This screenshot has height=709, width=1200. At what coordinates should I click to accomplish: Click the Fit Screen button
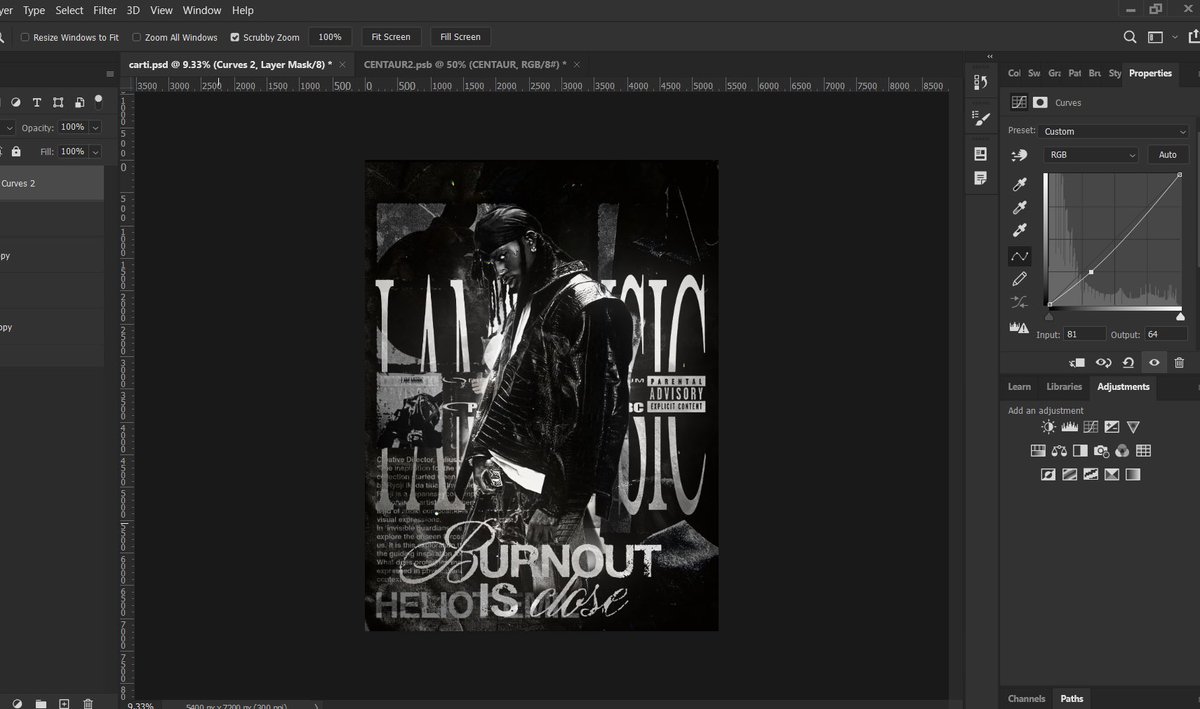(x=391, y=37)
